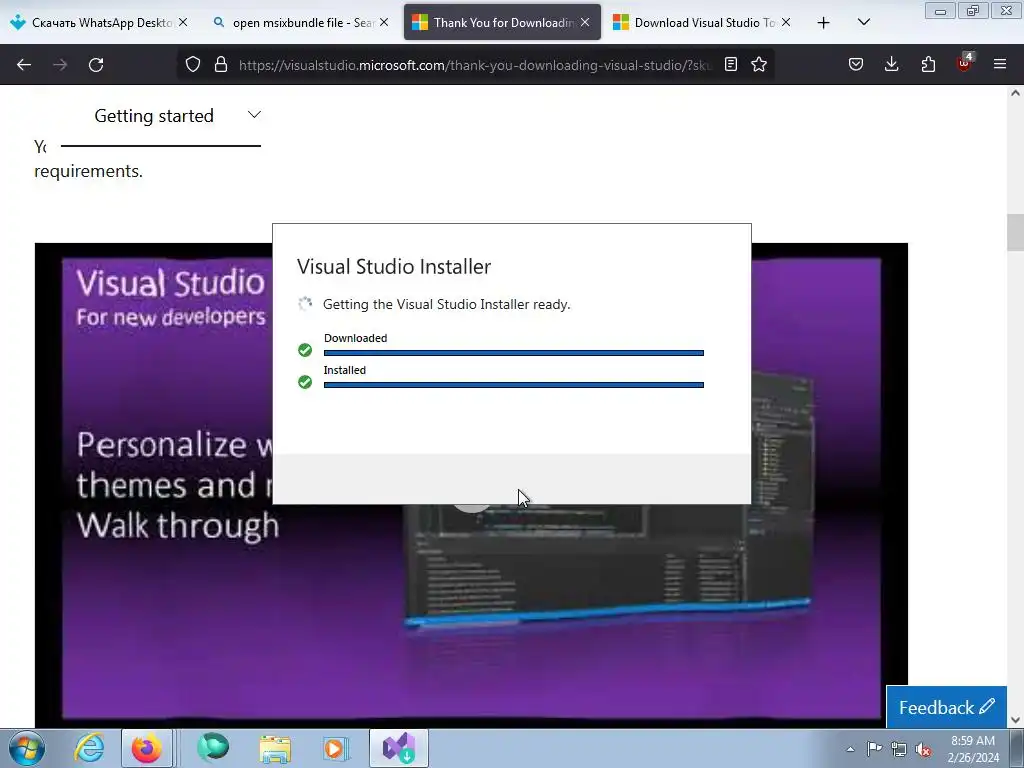Select the Thank You for Downloading tab

click(x=502, y=23)
